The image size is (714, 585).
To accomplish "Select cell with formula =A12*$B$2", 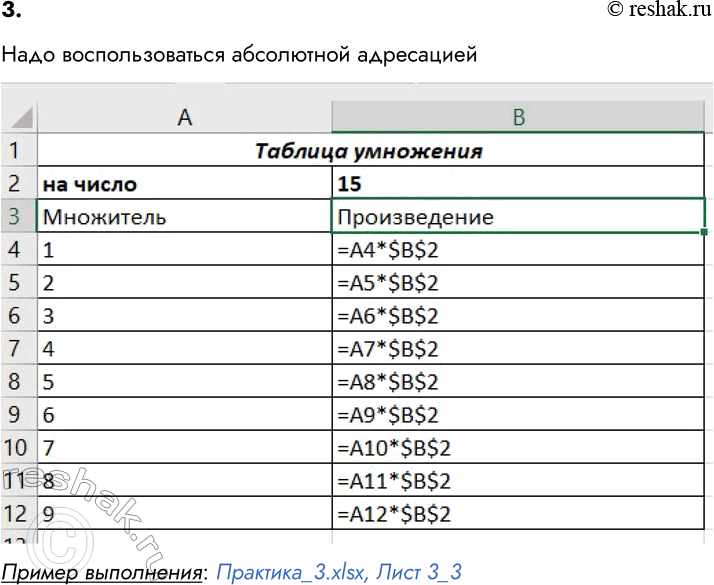I will coord(518,514).
